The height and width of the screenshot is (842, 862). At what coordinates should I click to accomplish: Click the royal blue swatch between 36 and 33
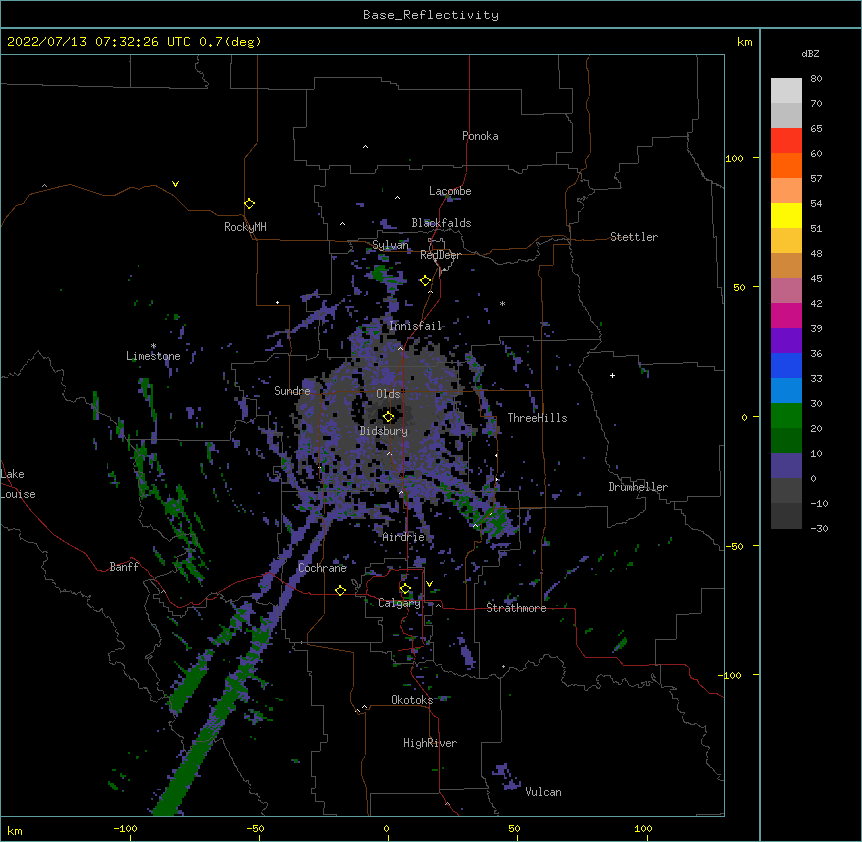786,365
